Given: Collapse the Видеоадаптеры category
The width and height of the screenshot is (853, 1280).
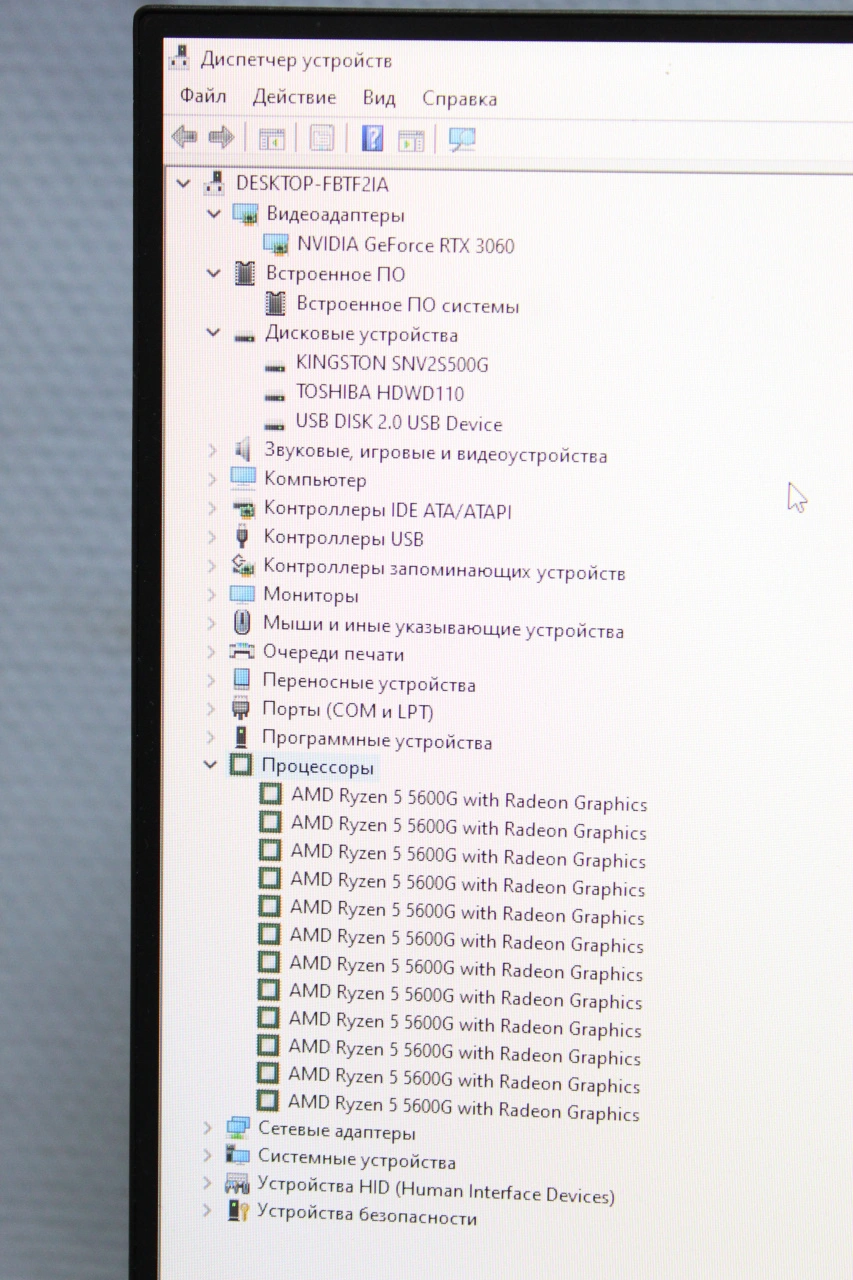Looking at the screenshot, I should point(213,215).
